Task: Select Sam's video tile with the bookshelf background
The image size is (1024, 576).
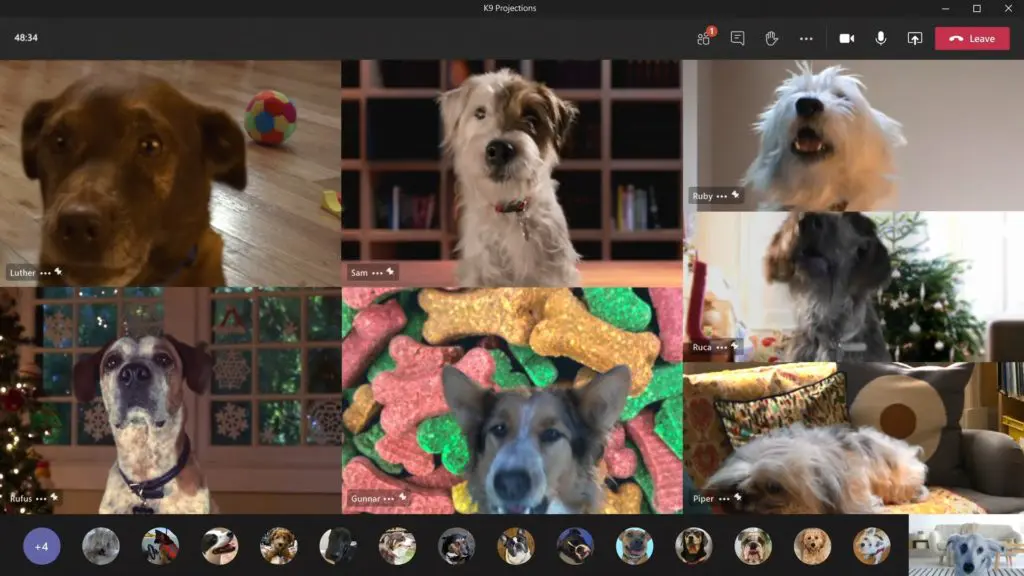Action: pyautogui.click(x=511, y=173)
